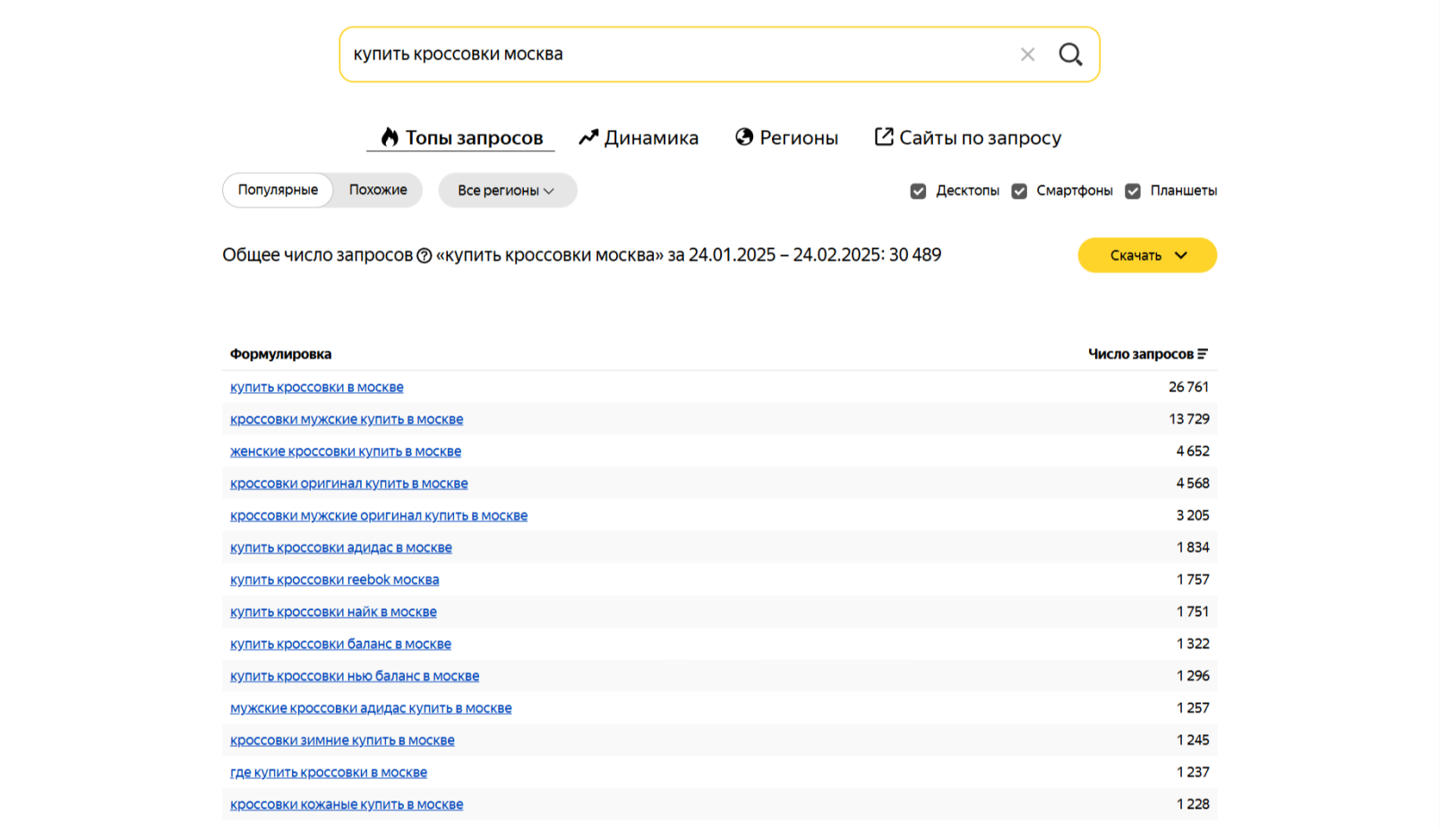Disable the Планшеты checkbox
The height and width of the screenshot is (840, 1440).
click(x=1133, y=191)
